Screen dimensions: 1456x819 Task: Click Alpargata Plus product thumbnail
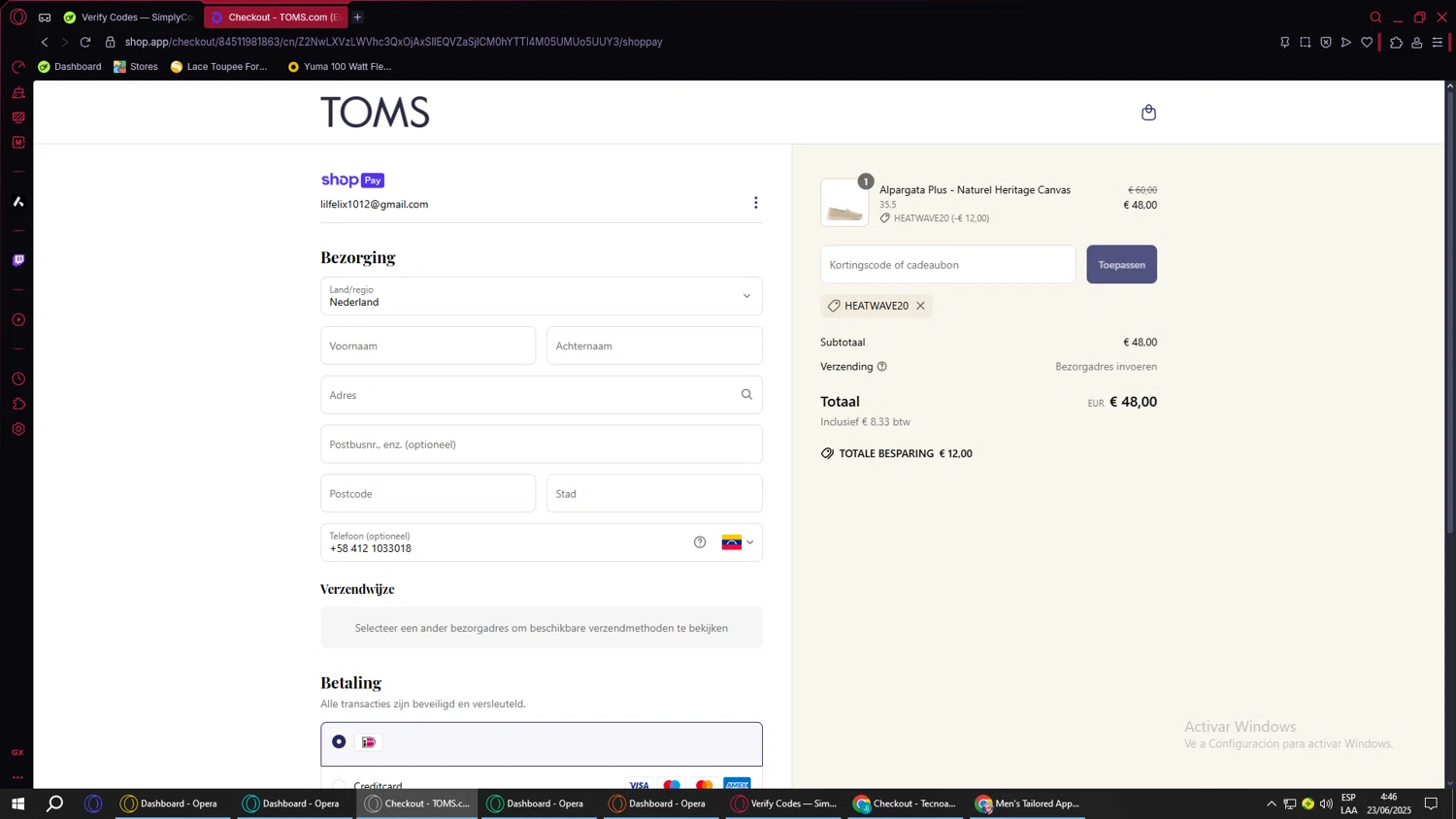844,203
